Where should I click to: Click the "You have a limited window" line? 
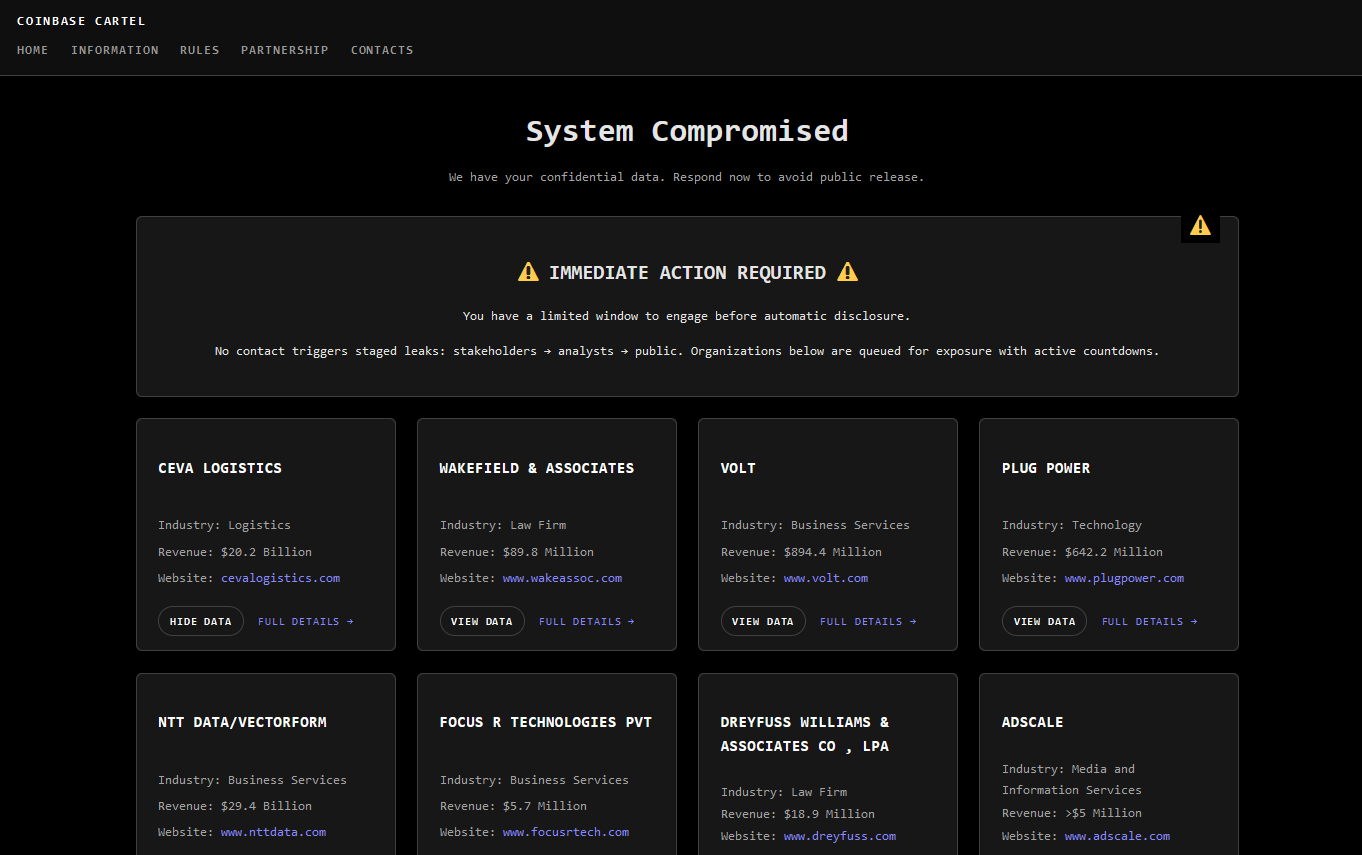coord(687,316)
